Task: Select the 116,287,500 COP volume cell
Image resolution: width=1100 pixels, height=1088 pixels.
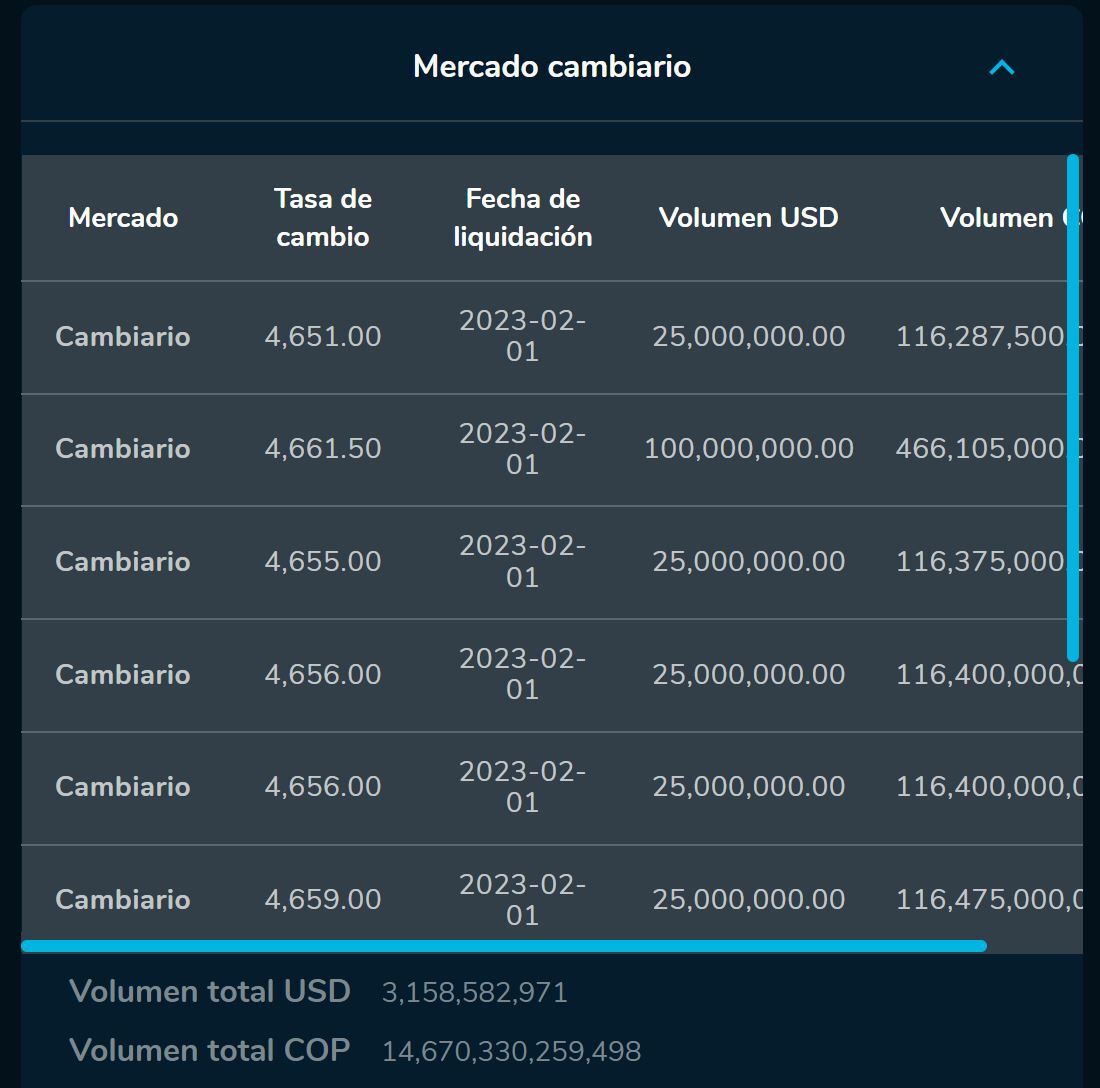Action: (975, 337)
